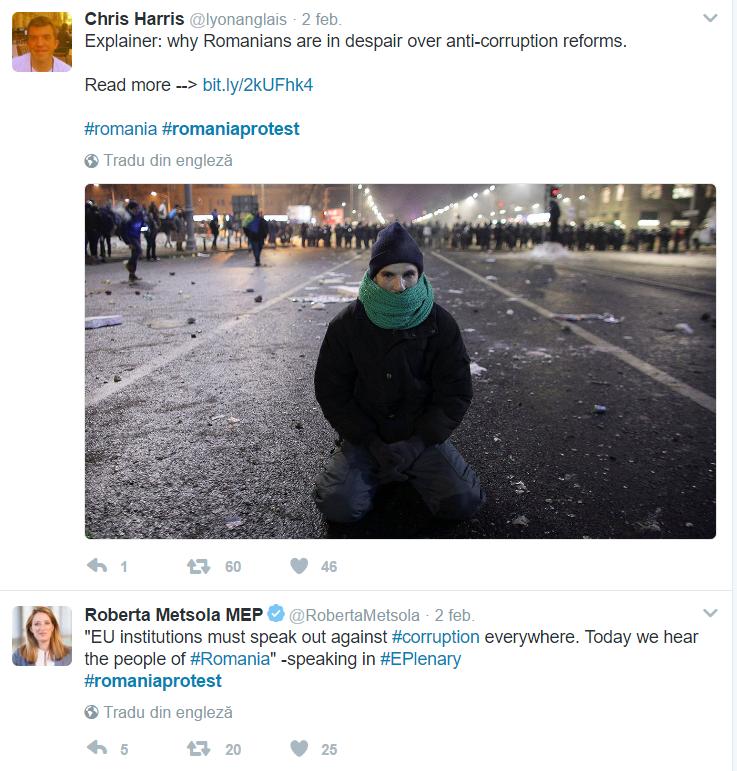Open the #romania hashtag in first tweet

pos(120,129)
